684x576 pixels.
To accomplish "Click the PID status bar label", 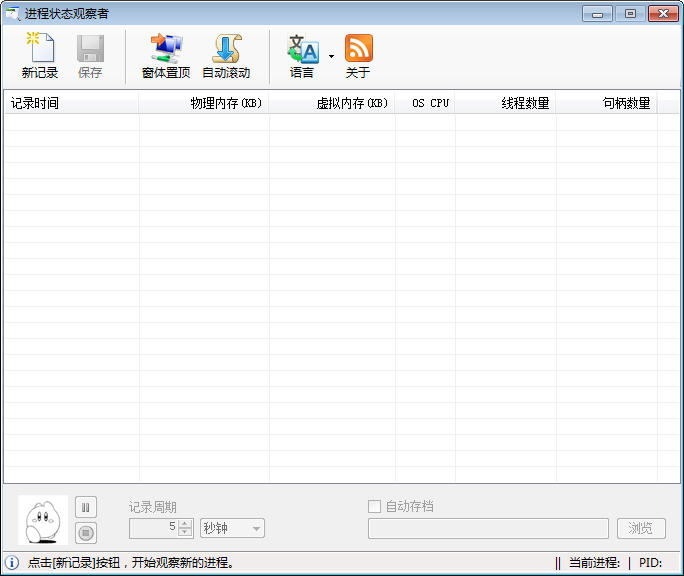I will coord(650,563).
